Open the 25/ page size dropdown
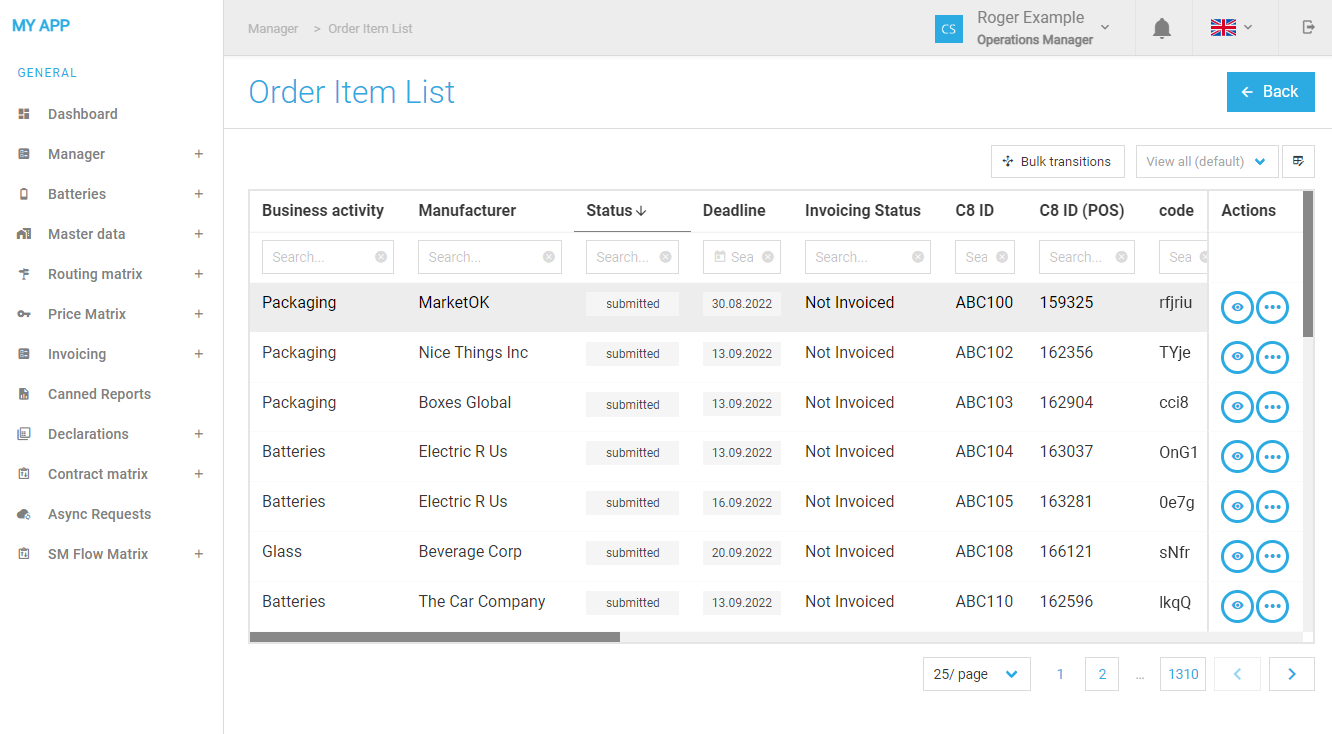Image resolution: width=1332 pixels, height=734 pixels. pyautogui.click(x=976, y=674)
